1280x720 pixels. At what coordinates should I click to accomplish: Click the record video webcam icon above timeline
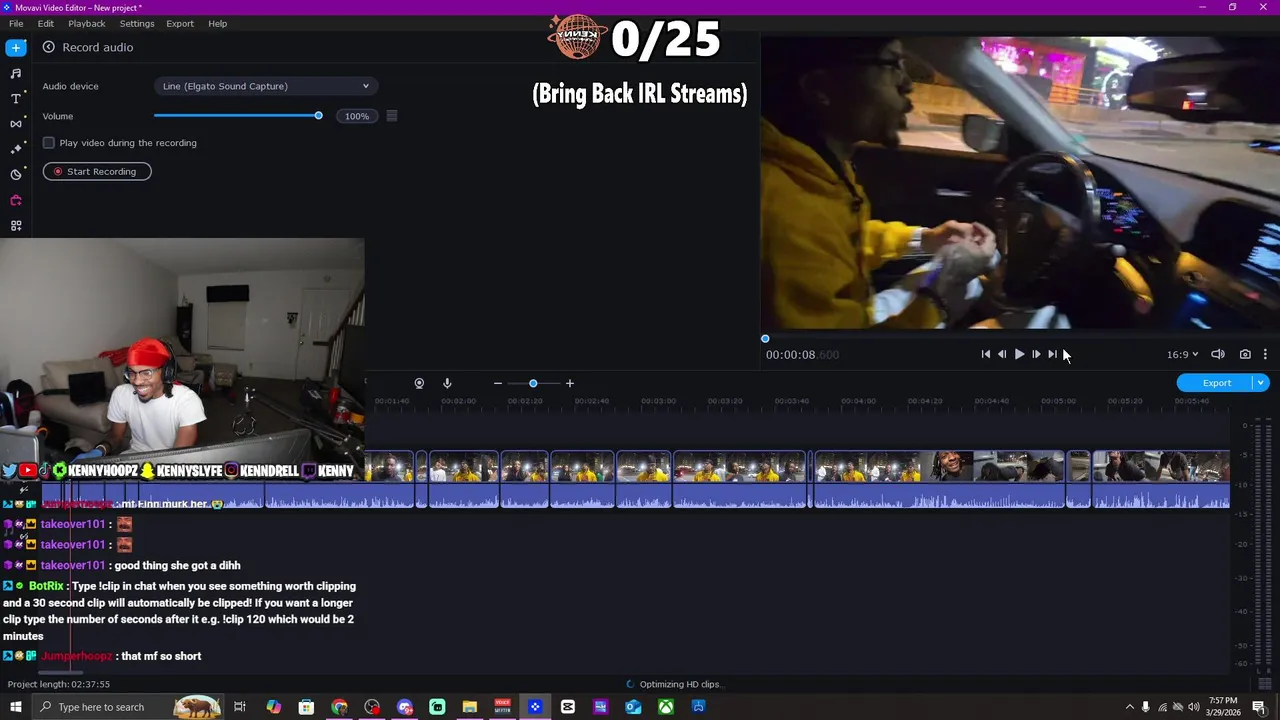coord(419,383)
